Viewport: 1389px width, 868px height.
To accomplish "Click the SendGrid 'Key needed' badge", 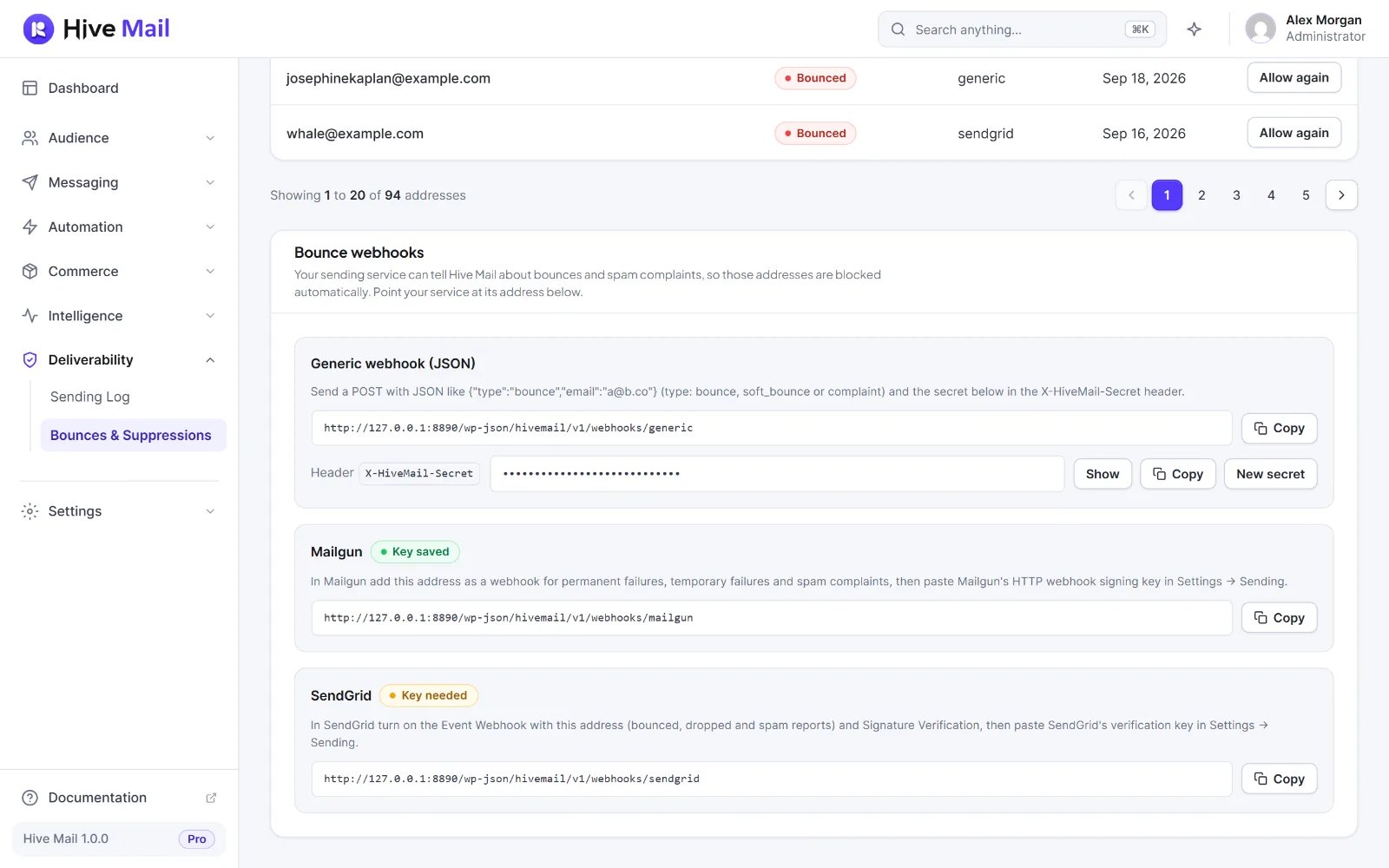I will pos(429,695).
